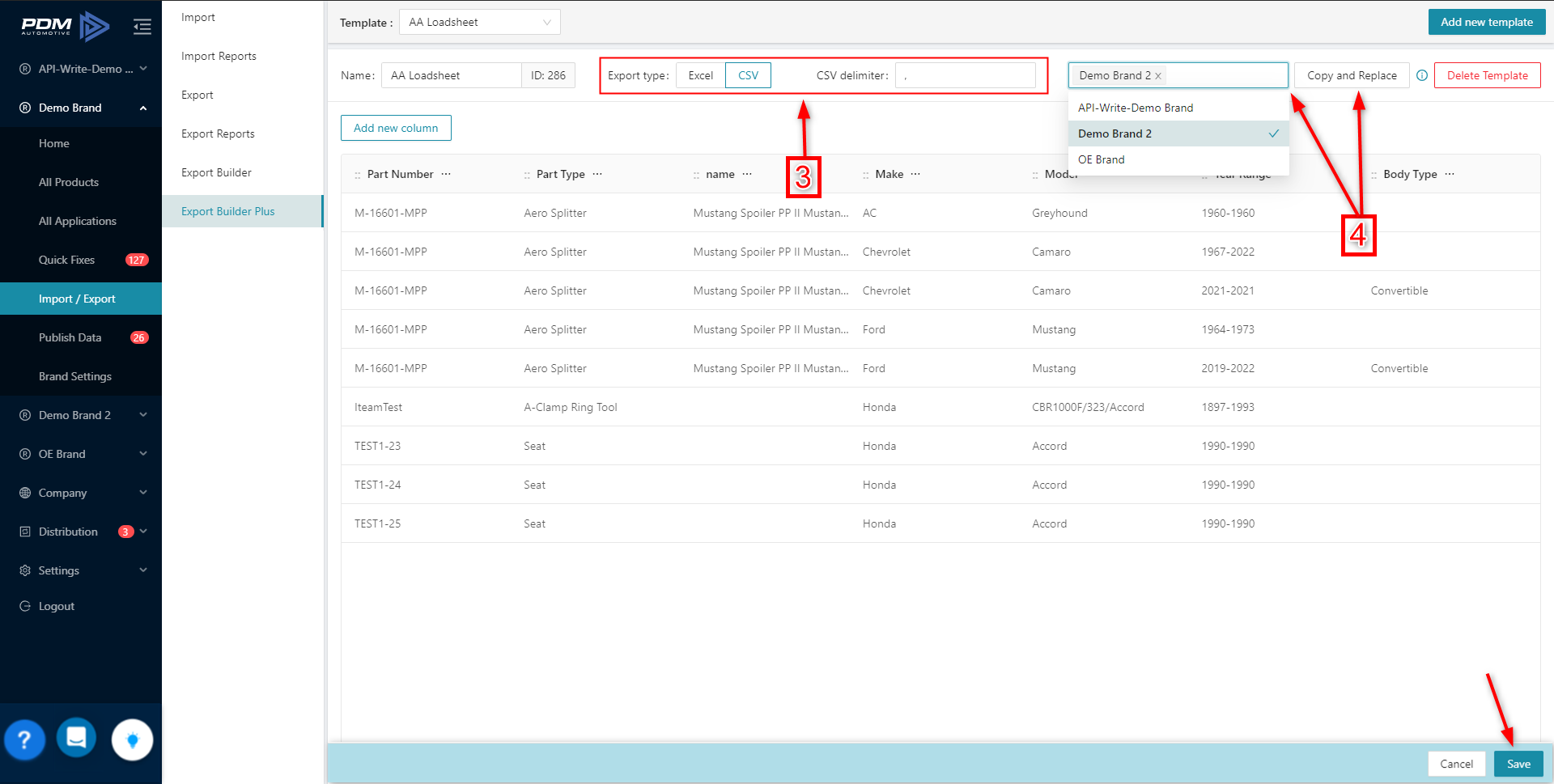Click Save button
The width and height of the screenshot is (1554, 784).
(1518, 764)
